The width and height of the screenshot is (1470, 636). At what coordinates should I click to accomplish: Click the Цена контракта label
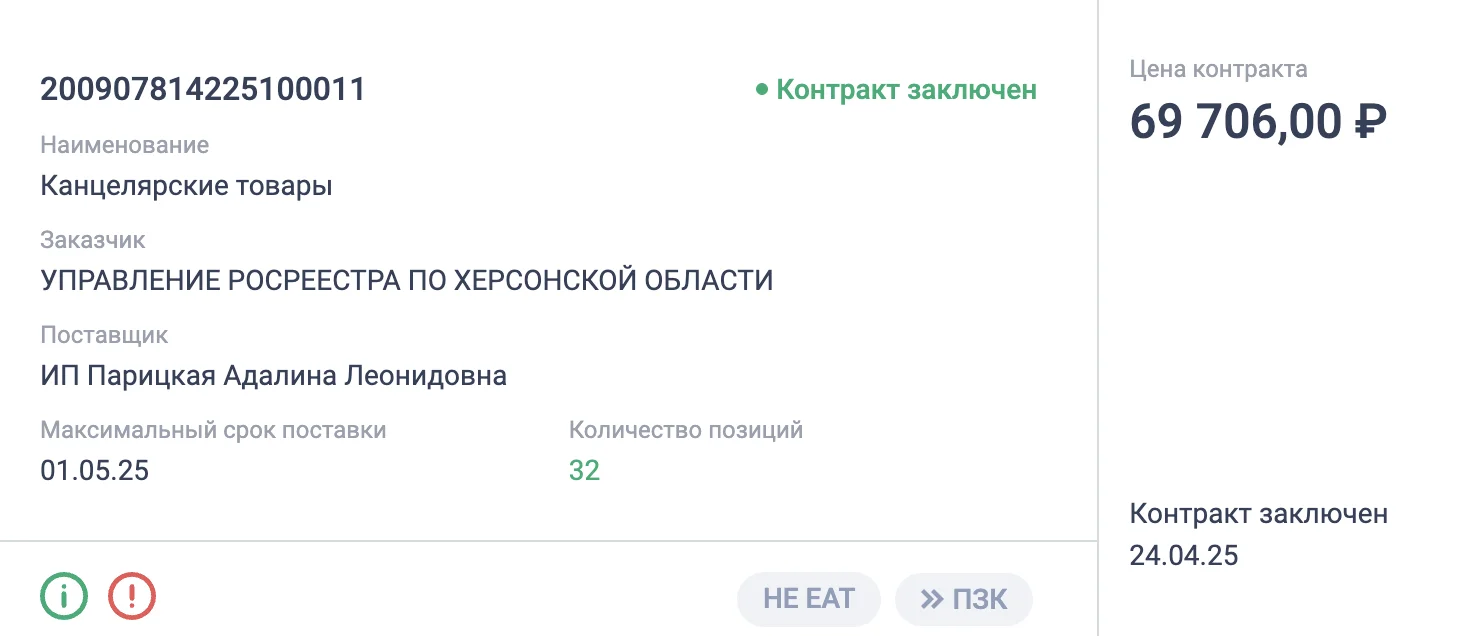point(1218,69)
